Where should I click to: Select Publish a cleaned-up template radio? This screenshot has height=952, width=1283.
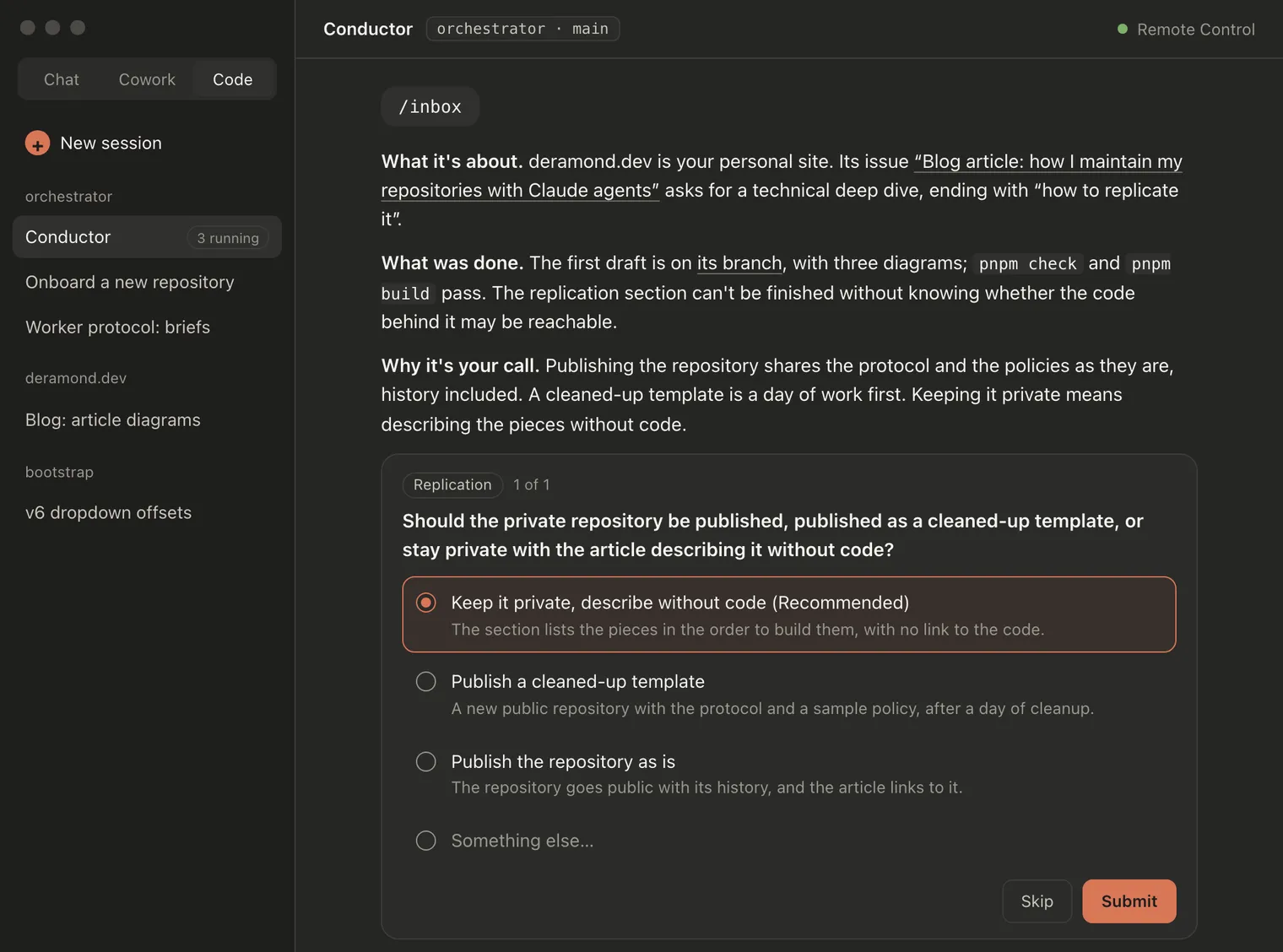click(426, 682)
